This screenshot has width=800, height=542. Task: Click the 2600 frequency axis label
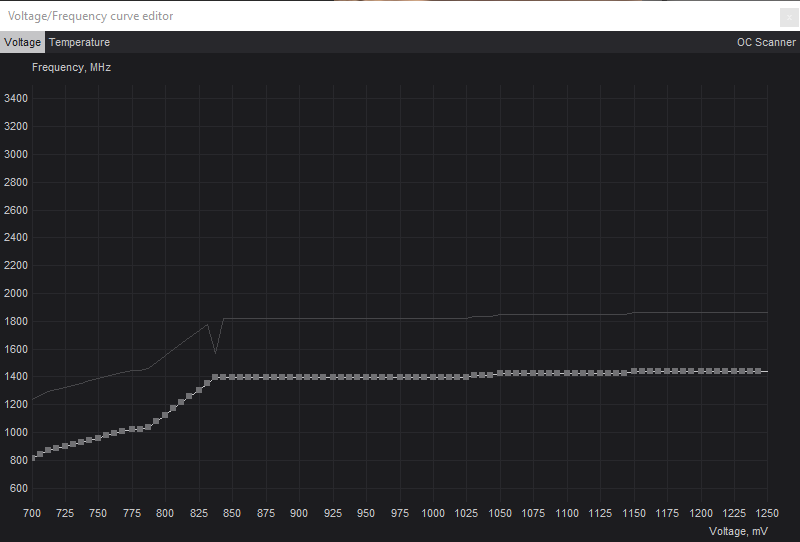(16, 210)
